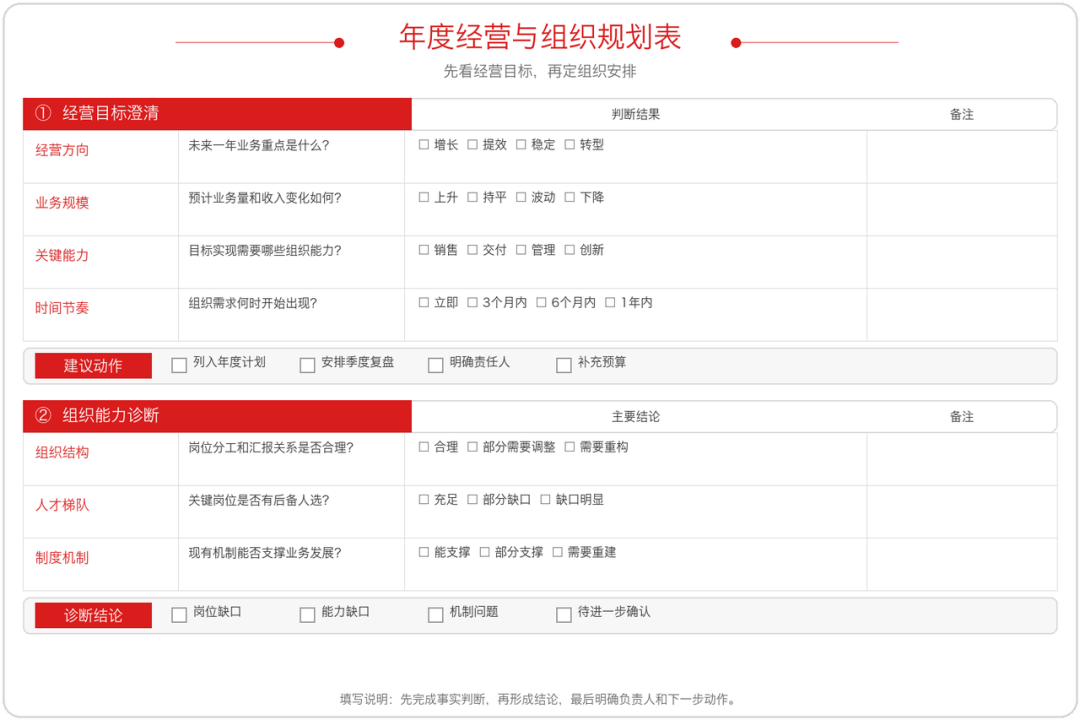Click the 备注 cell for 组织结构
Viewport: 1080px width, 720px height.
962,459
